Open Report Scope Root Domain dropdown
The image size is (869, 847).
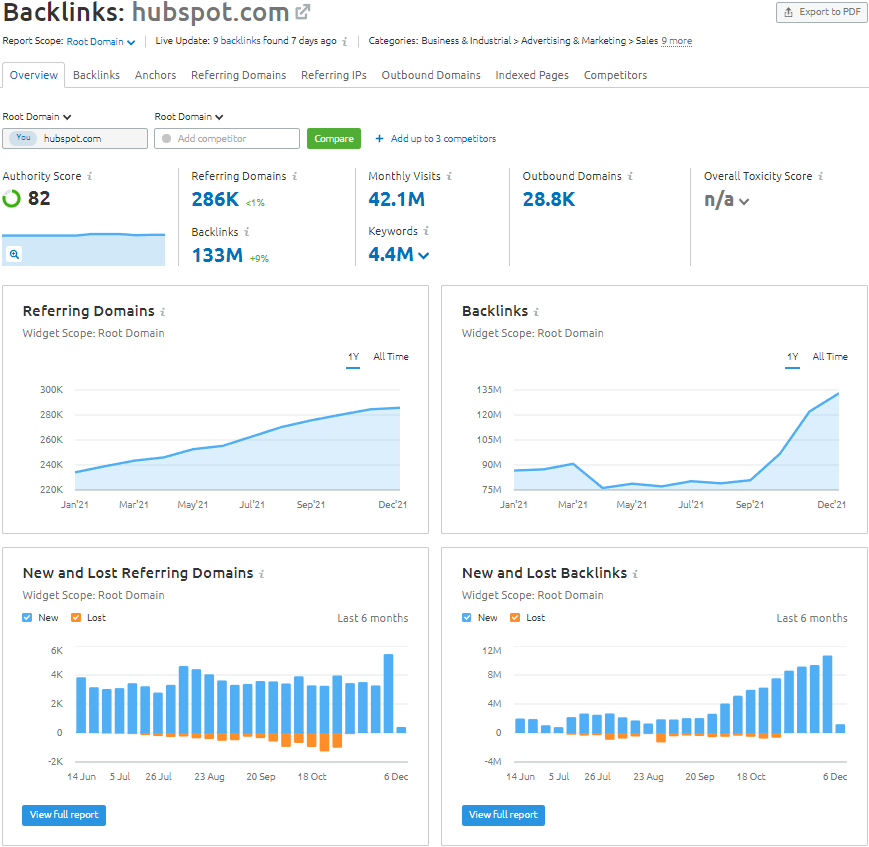(x=100, y=42)
